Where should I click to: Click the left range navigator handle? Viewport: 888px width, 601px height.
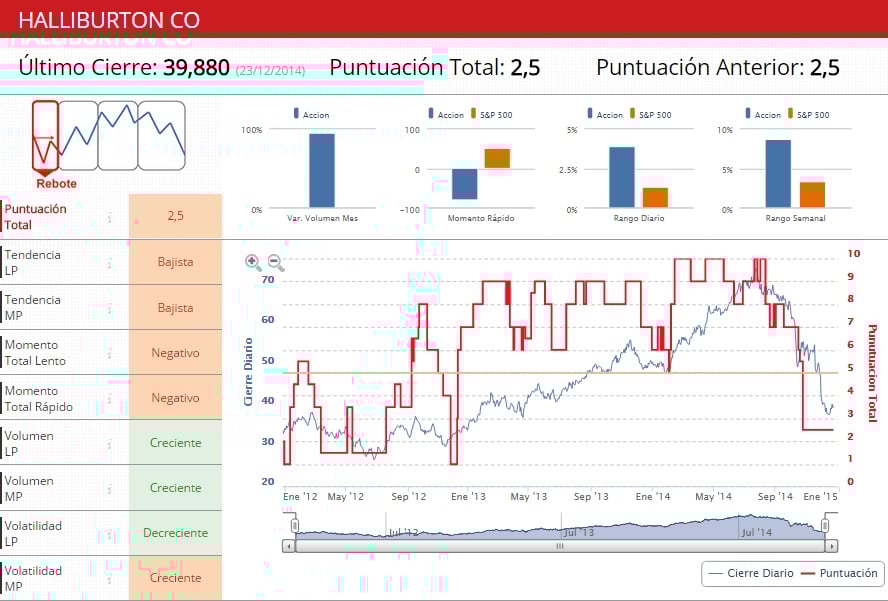coord(295,526)
